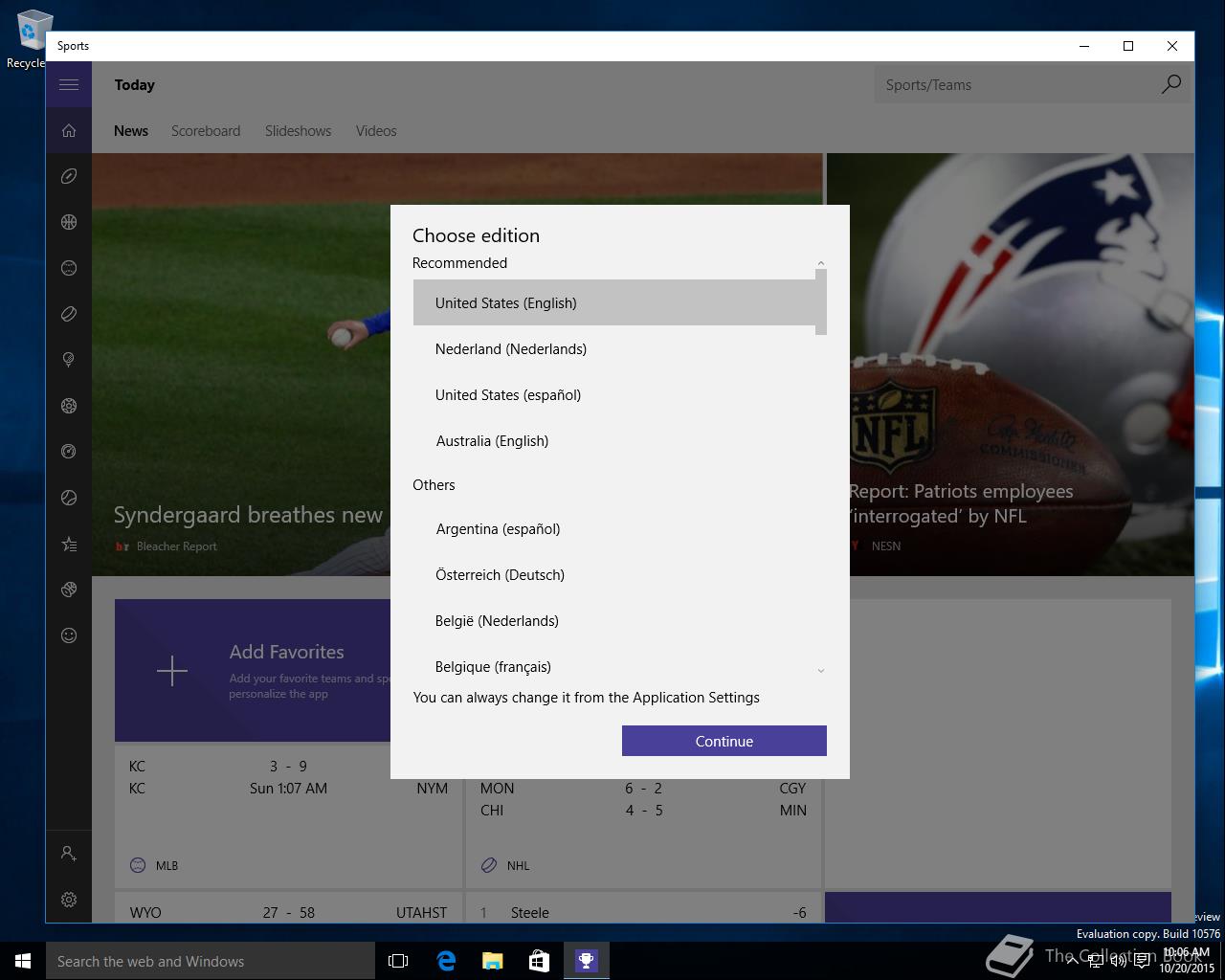The width and height of the screenshot is (1225, 980).
Task: Open the baseball section icon in sidebar
Action: (69, 268)
